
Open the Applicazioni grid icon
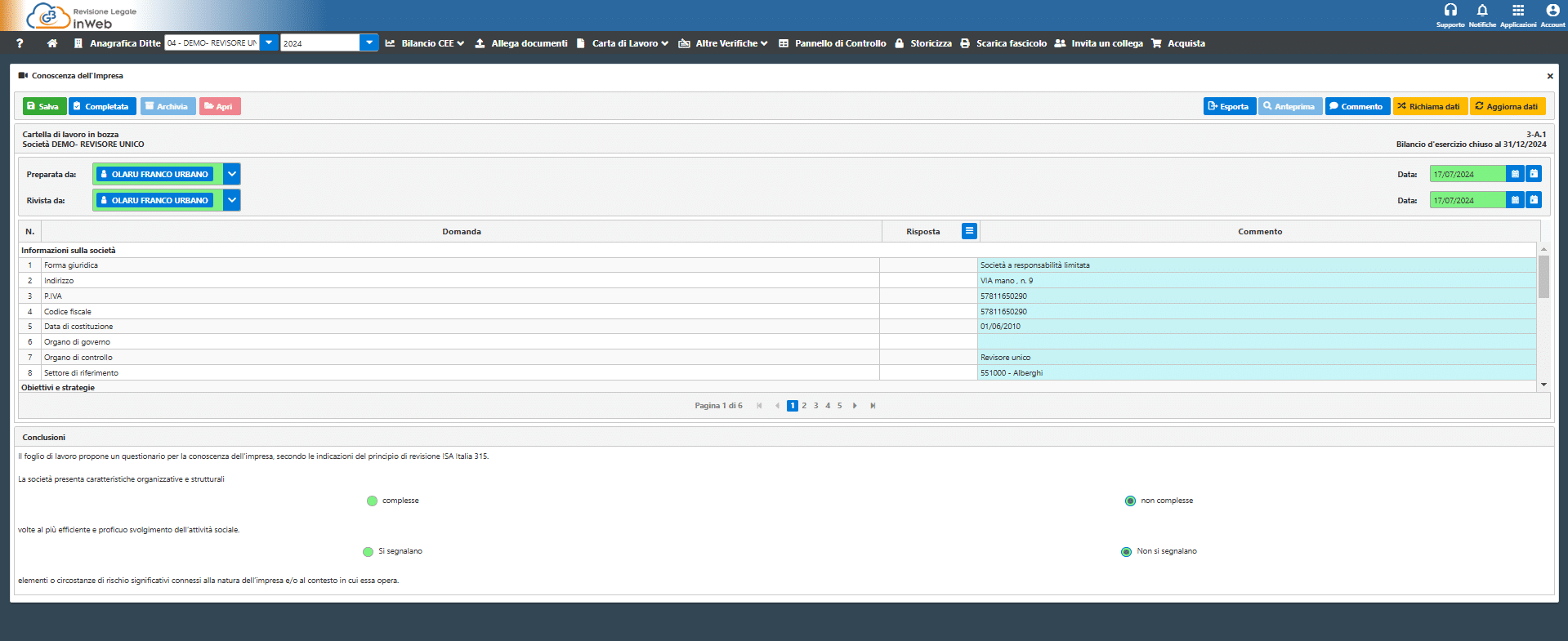(x=1518, y=11)
